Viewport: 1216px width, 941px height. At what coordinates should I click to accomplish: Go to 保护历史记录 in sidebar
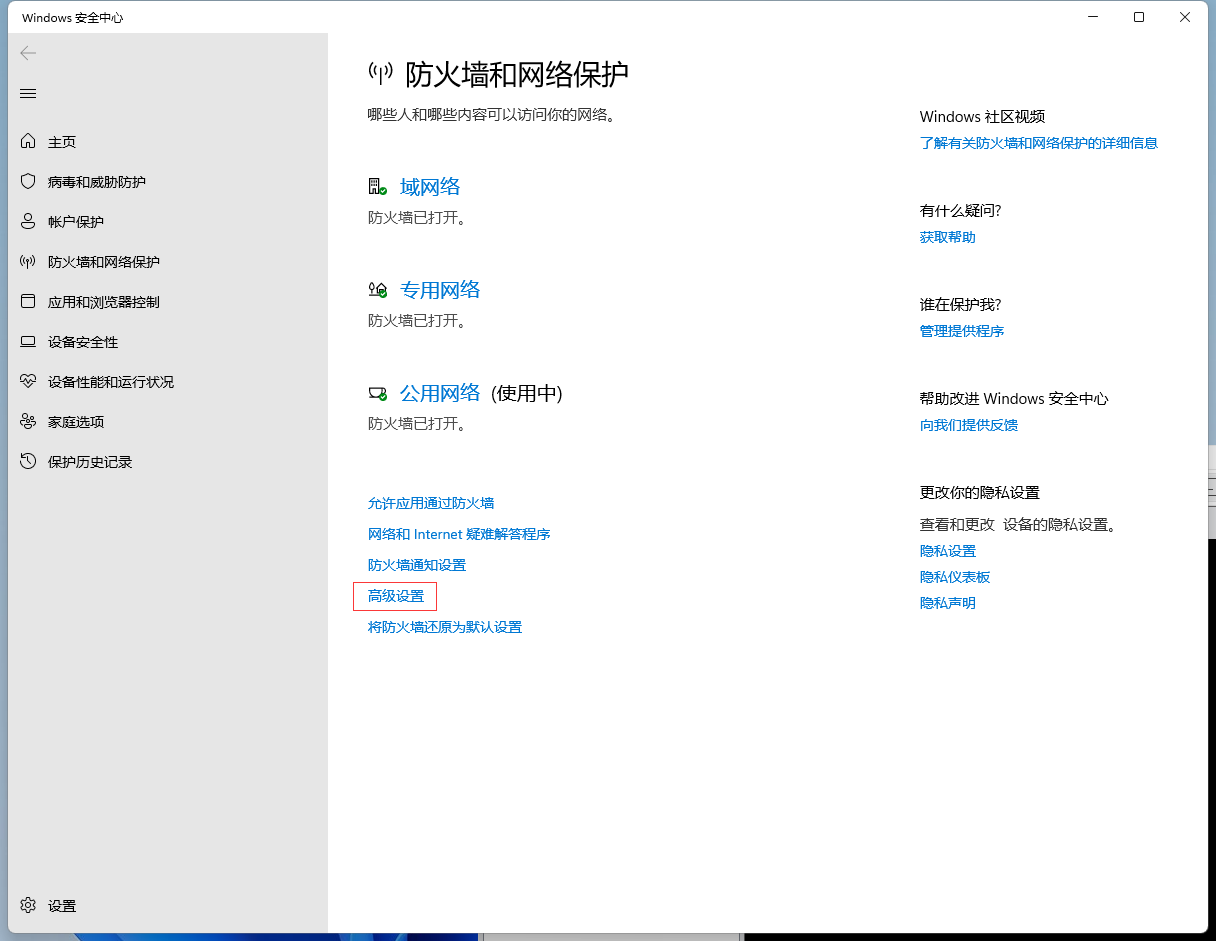(90, 462)
